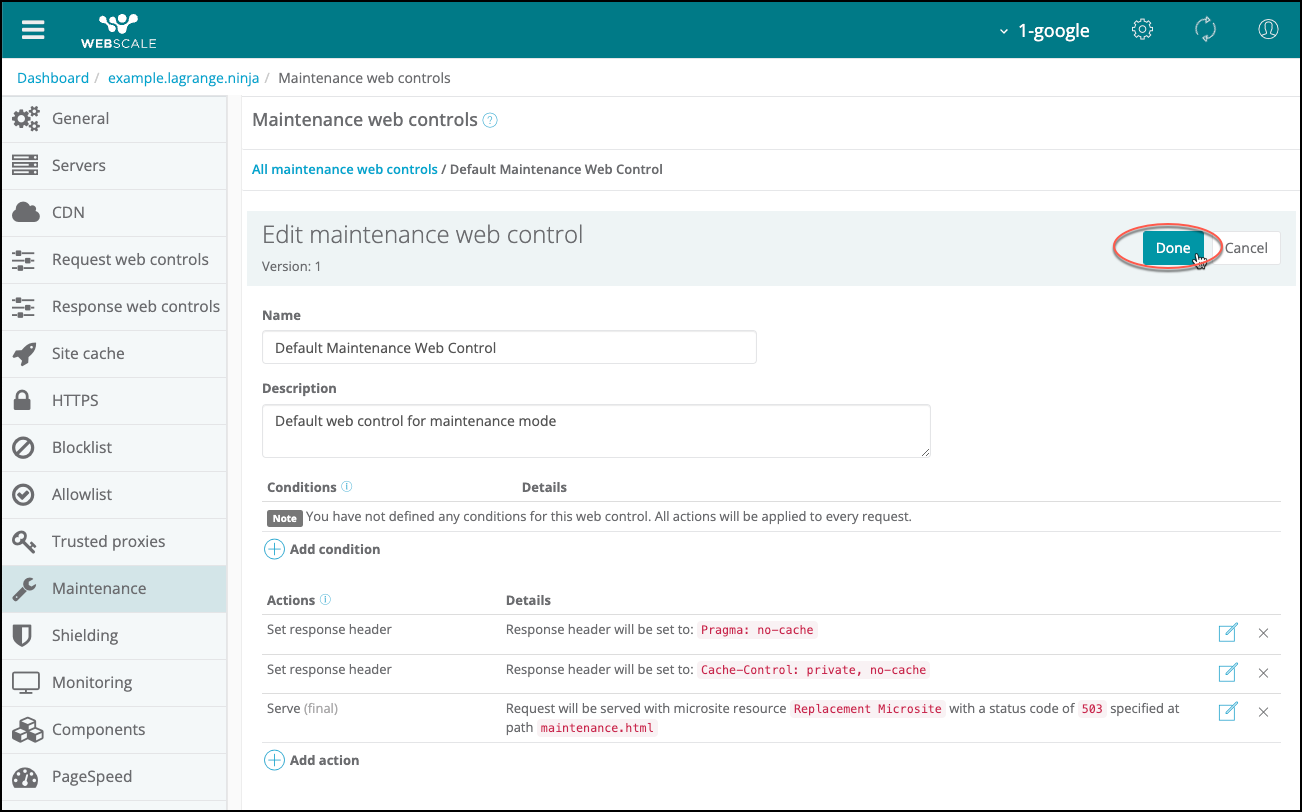The image size is (1302, 812).
Task: Cancel editing the maintenance web control
Action: [1246, 248]
